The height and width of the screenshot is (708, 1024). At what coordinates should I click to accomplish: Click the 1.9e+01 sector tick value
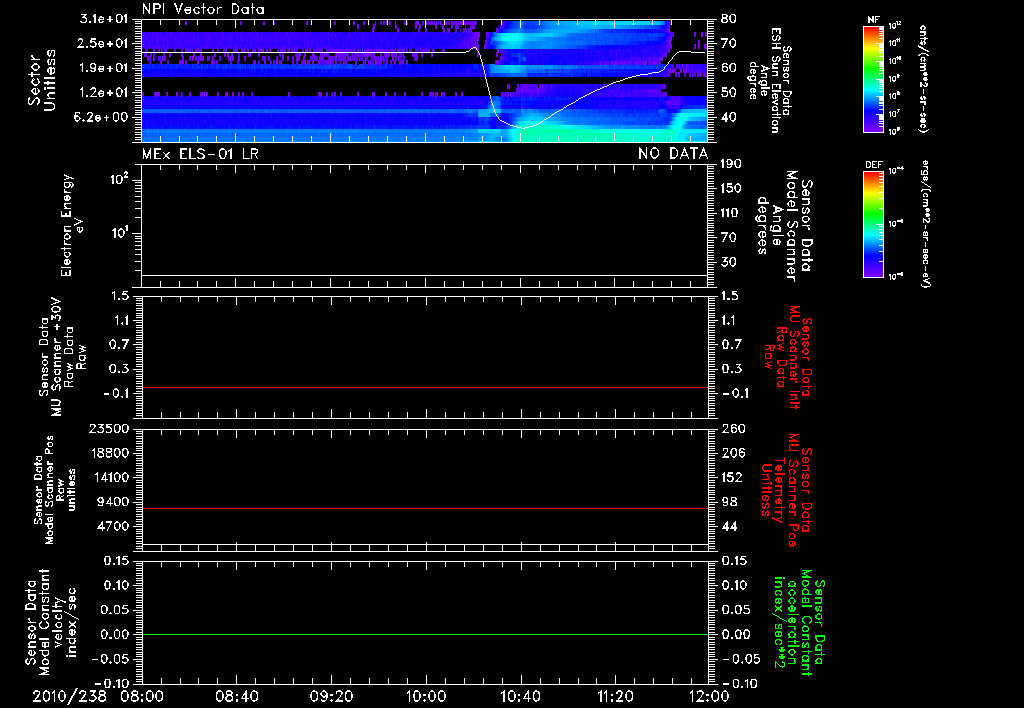pos(104,68)
